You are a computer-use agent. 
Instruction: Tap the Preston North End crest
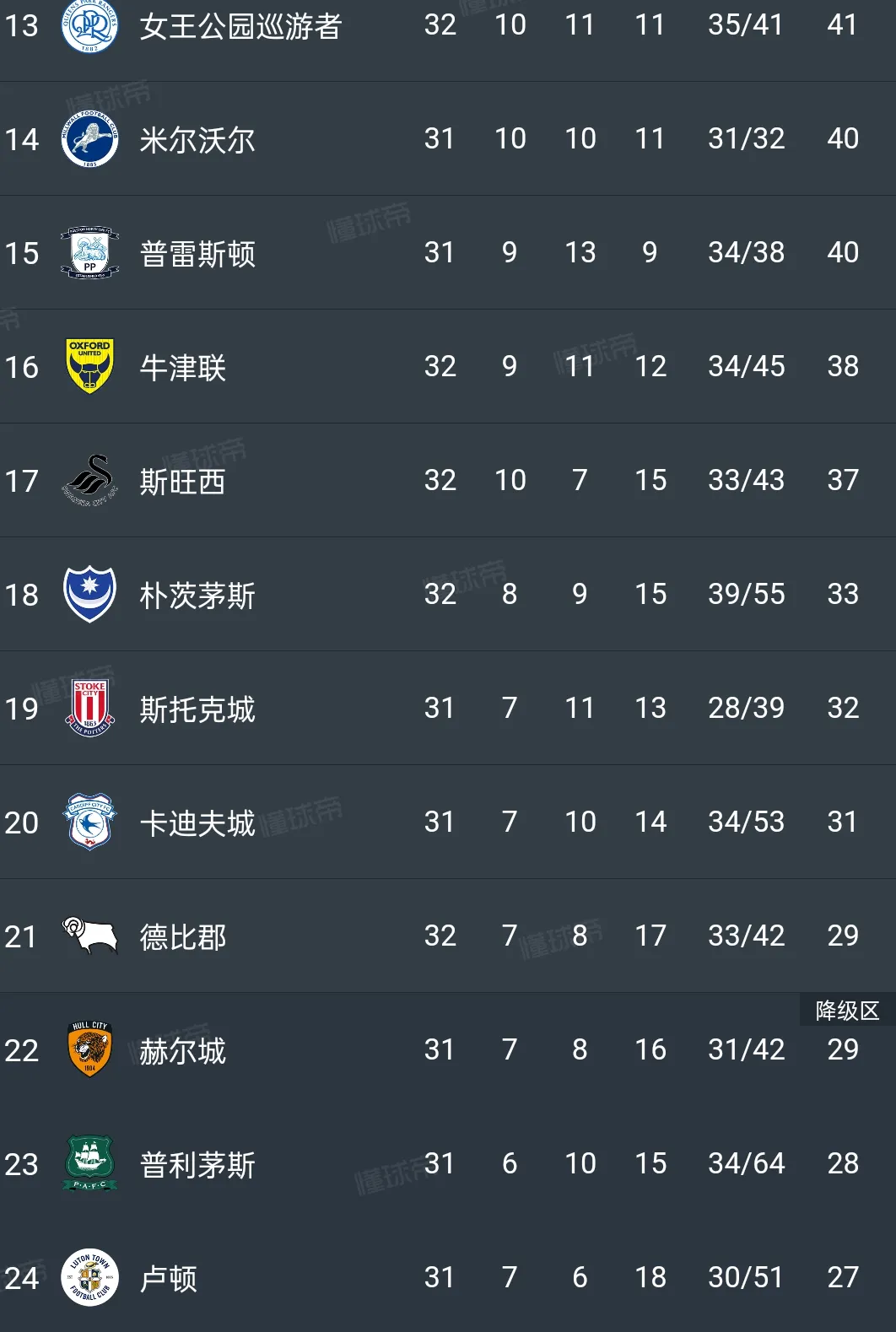click(x=89, y=253)
